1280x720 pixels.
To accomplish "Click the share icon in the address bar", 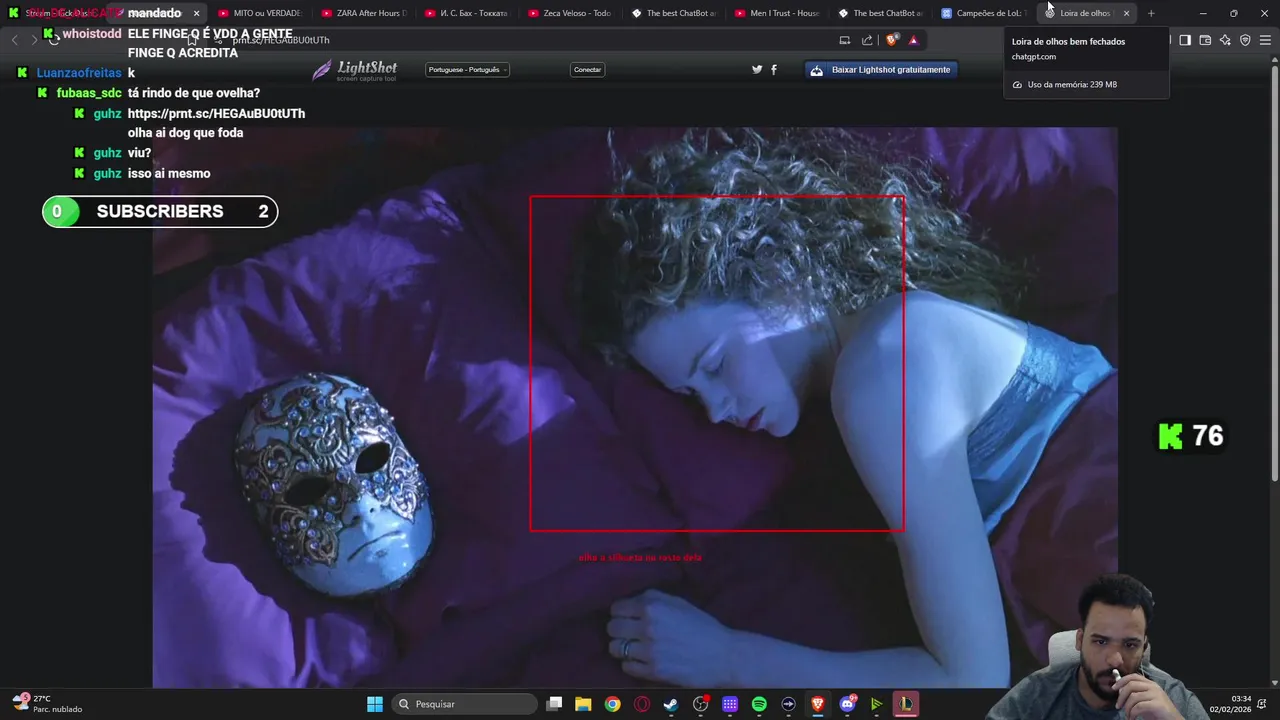I will tap(867, 40).
